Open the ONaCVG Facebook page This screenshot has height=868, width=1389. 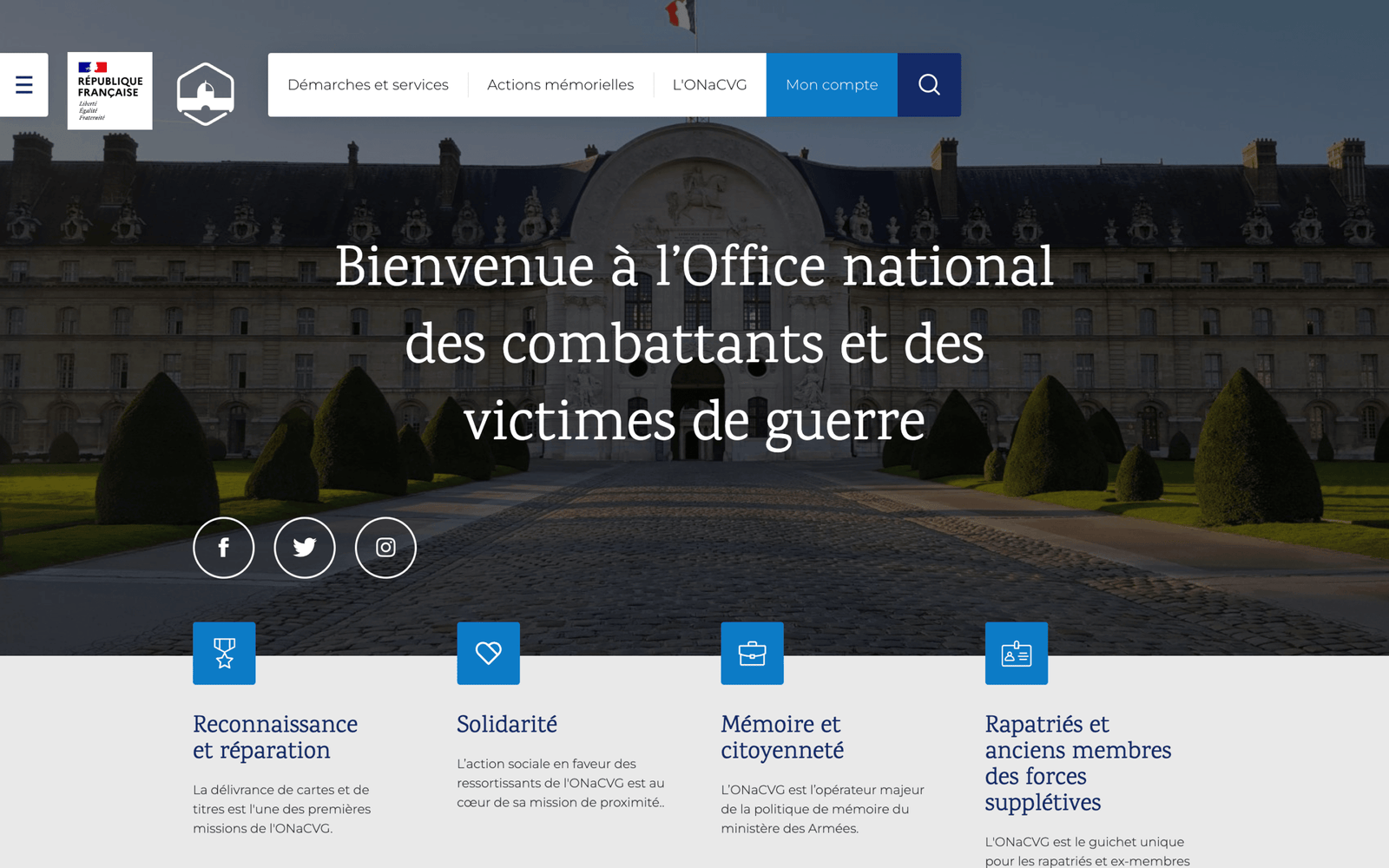[x=224, y=548]
